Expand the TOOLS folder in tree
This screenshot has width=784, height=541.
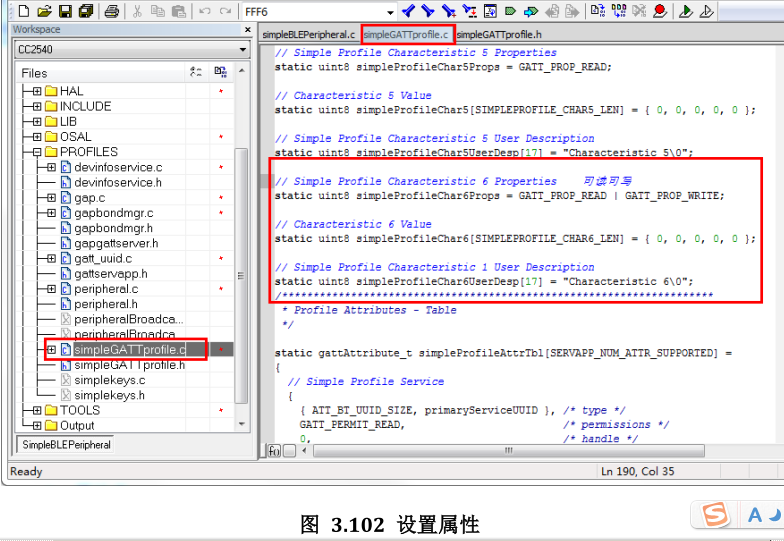pos(36,410)
